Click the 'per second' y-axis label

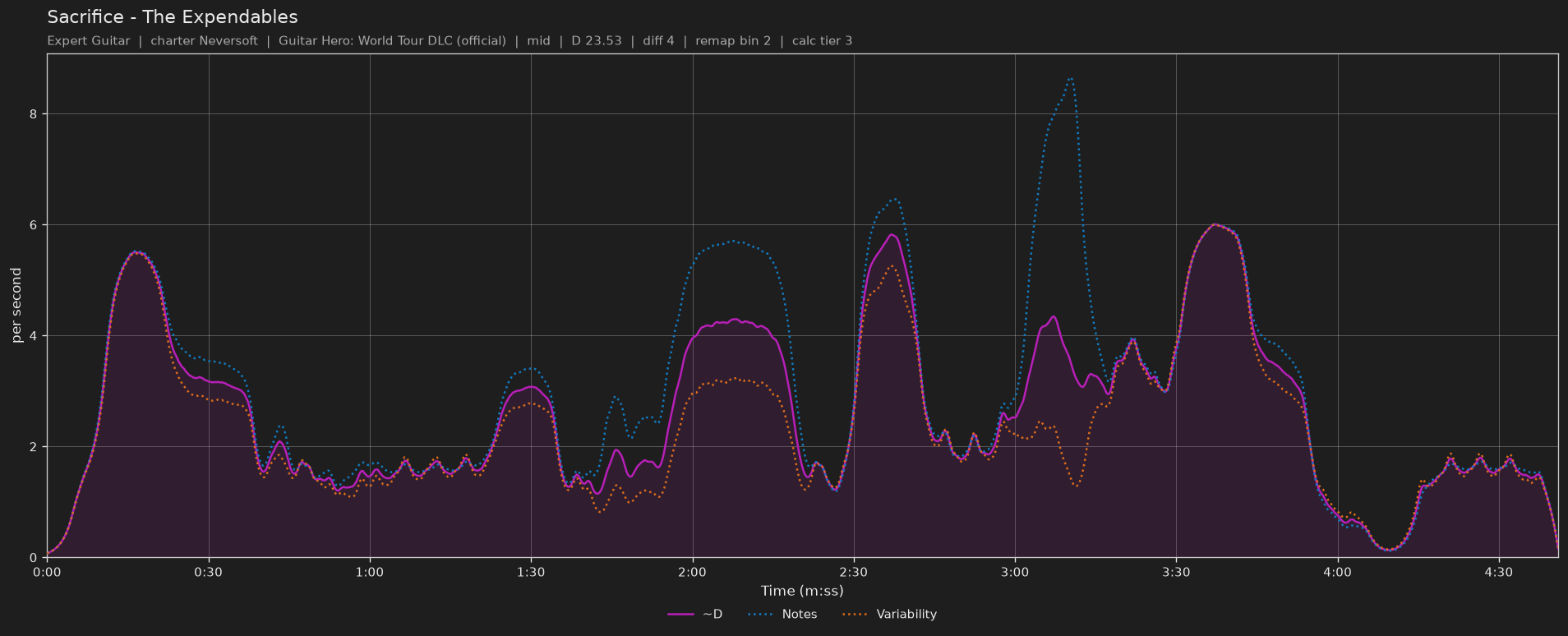16,306
